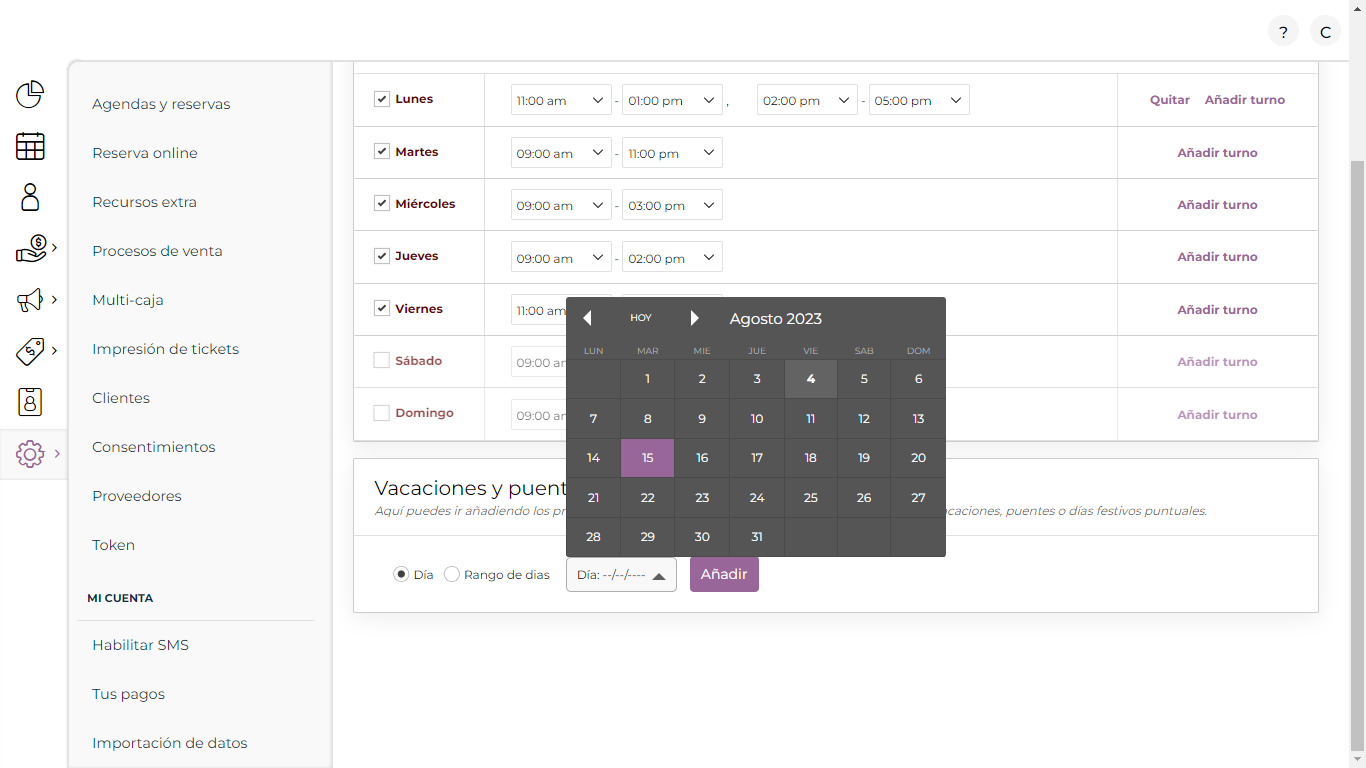This screenshot has width=1366, height=768.
Task: Check the Domingo checkbox
Action: pyautogui.click(x=381, y=413)
